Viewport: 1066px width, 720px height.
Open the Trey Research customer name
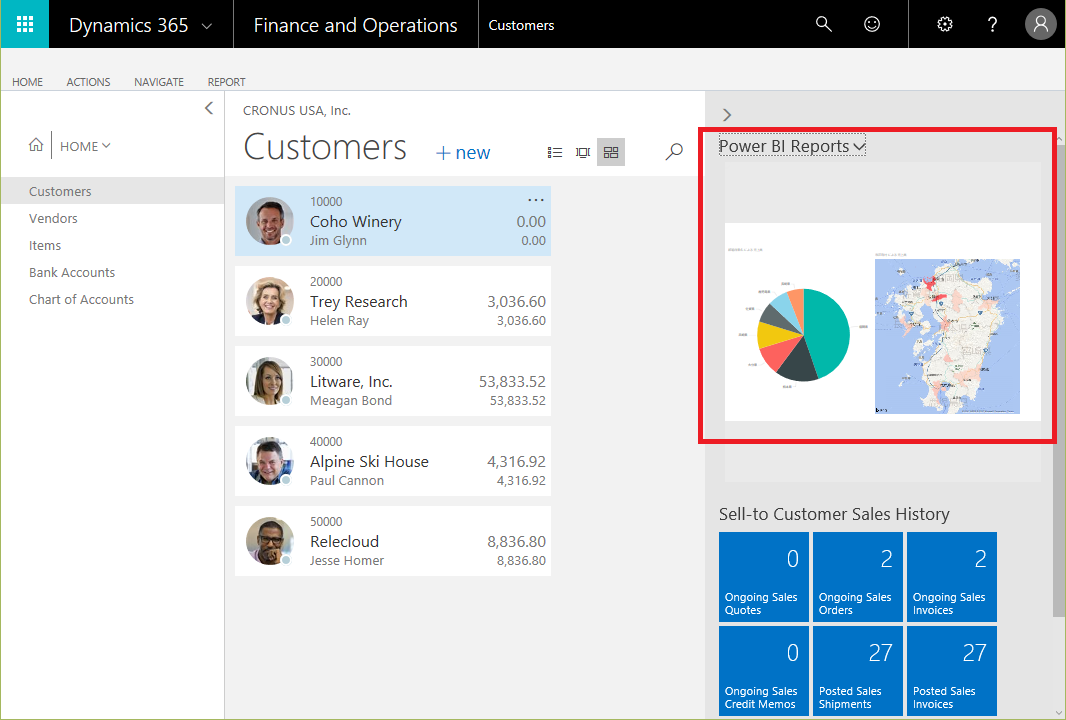pyautogui.click(x=359, y=302)
